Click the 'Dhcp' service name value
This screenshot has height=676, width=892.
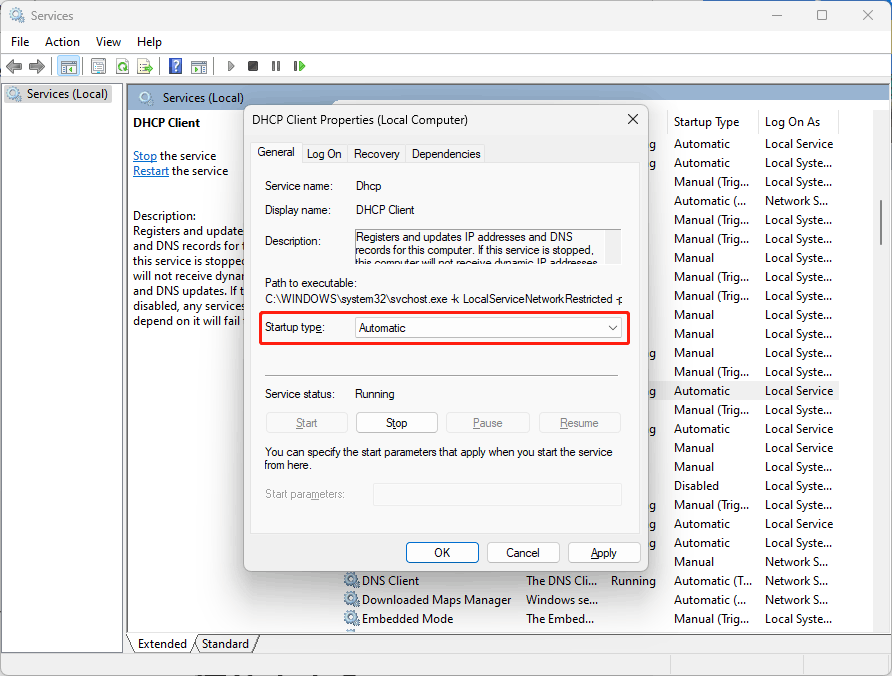click(369, 186)
